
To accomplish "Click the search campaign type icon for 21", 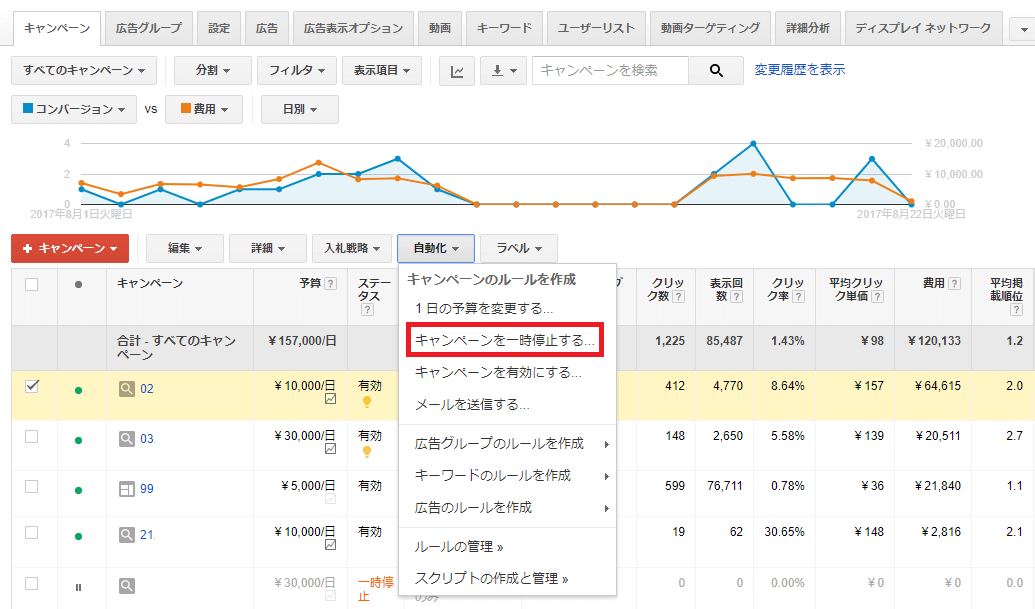I will click(127, 534).
